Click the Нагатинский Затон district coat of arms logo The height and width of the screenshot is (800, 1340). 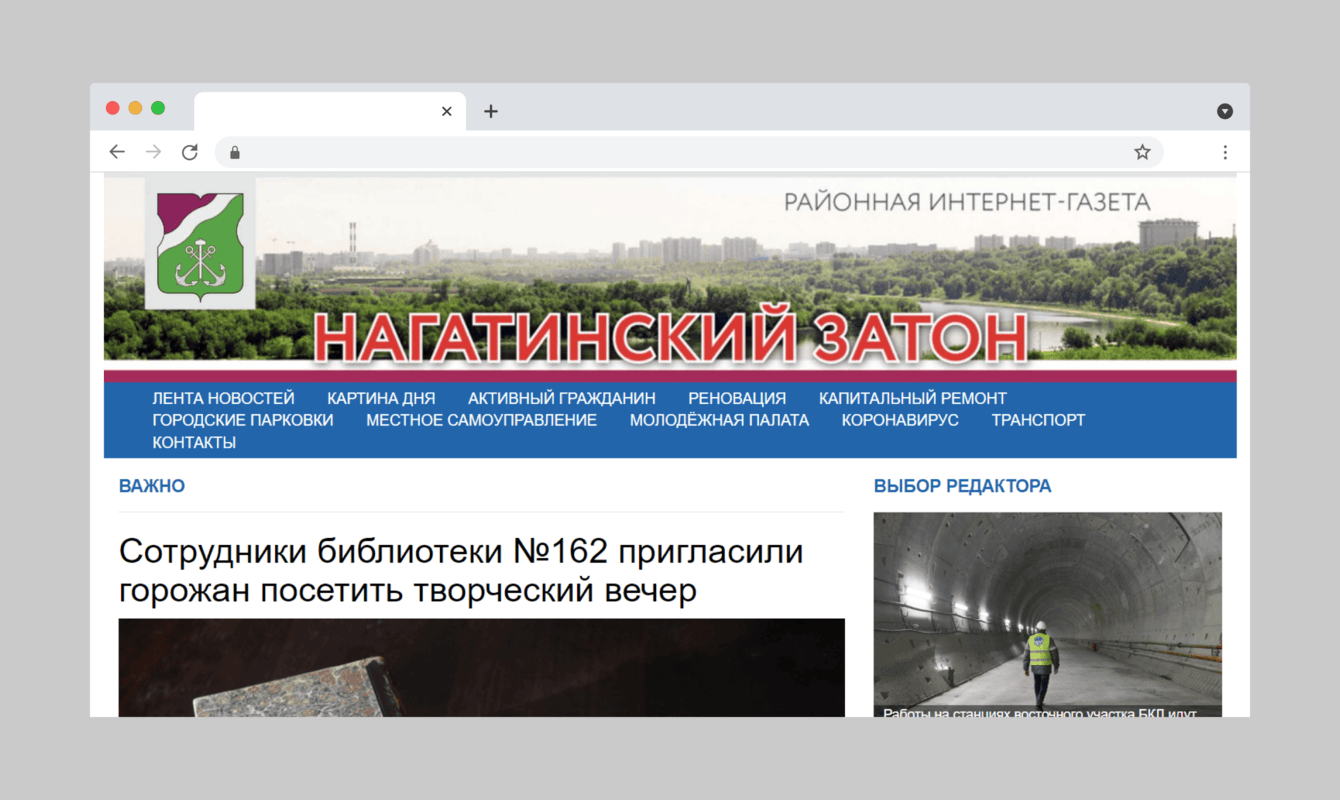click(199, 244)
